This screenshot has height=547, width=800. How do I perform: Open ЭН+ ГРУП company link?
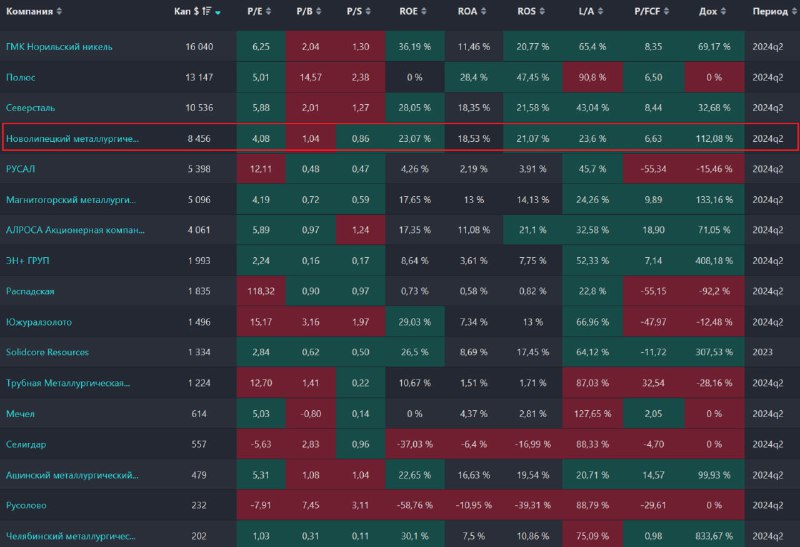click(x=28, y=261)
